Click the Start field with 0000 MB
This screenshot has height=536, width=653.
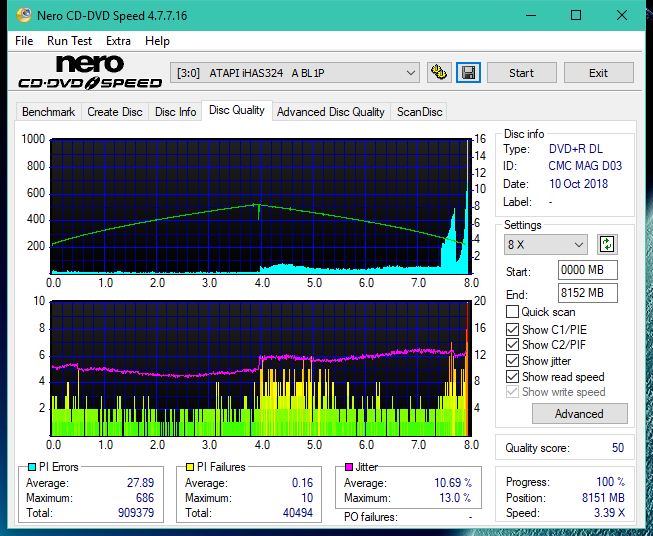click(588, 270)
